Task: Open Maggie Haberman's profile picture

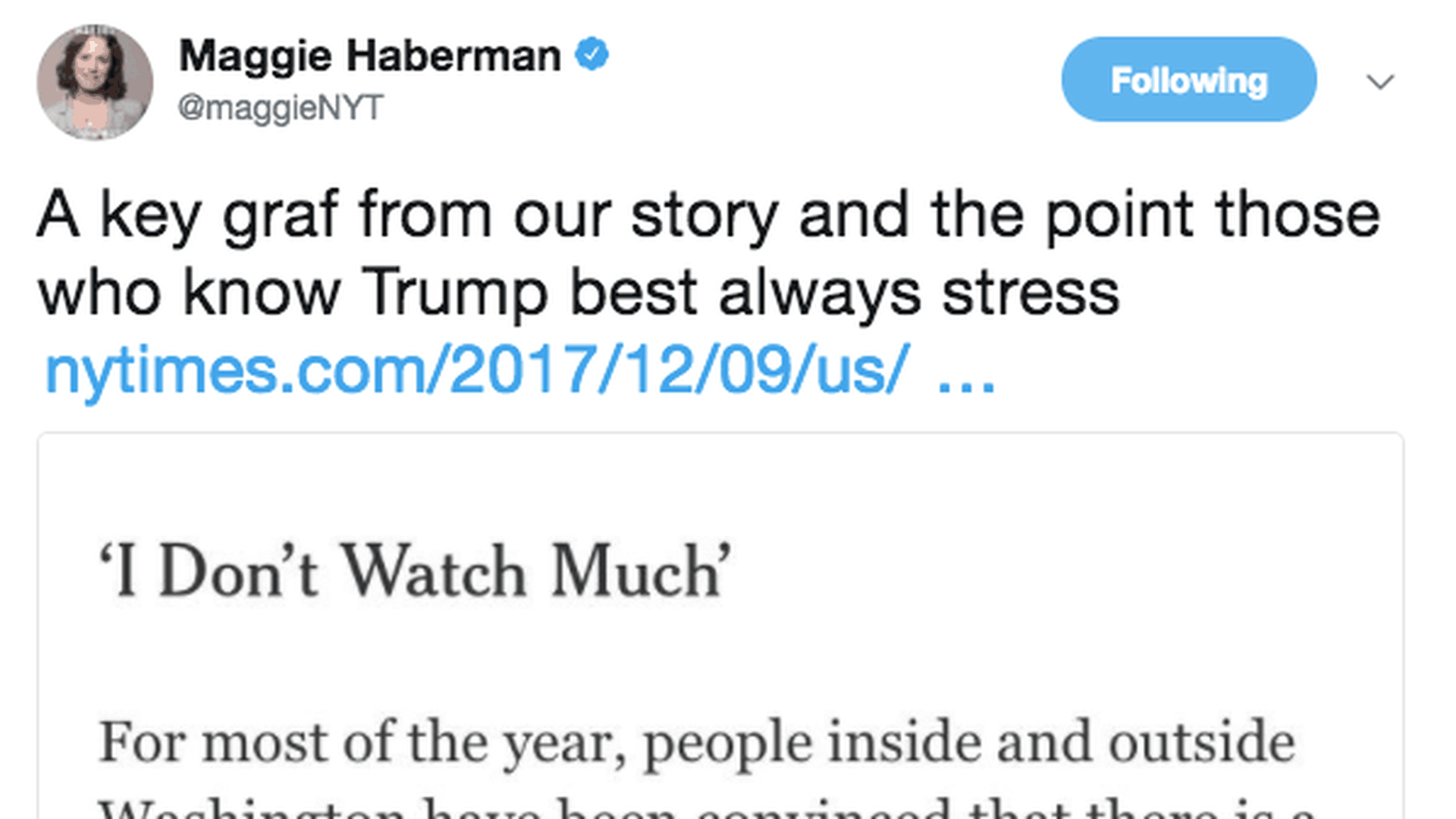Action: click(x=95, y=82)
